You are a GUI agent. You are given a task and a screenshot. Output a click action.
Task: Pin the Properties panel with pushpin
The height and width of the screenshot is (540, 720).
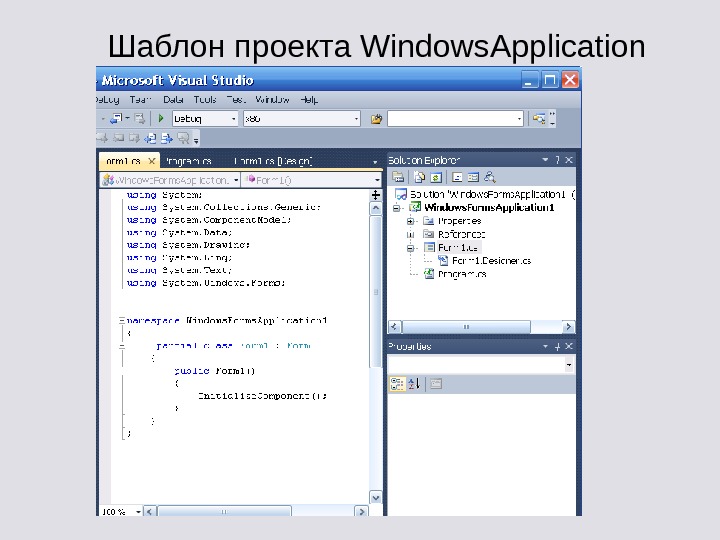click(x=557, y=347)
